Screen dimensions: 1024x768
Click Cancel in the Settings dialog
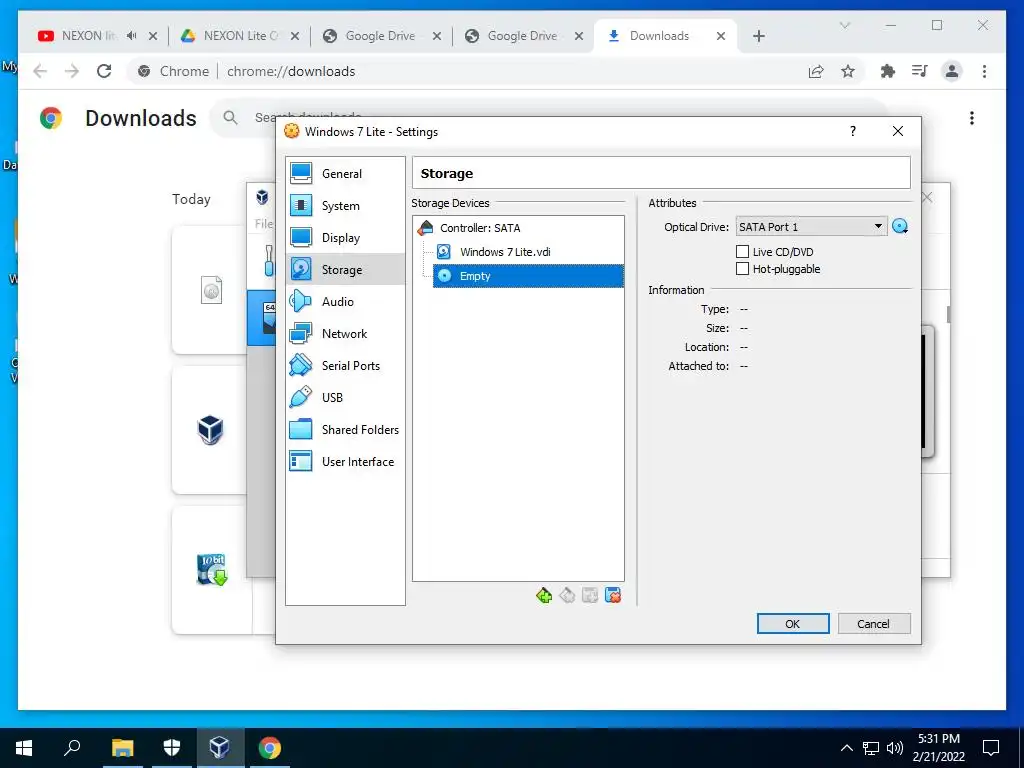874,624
